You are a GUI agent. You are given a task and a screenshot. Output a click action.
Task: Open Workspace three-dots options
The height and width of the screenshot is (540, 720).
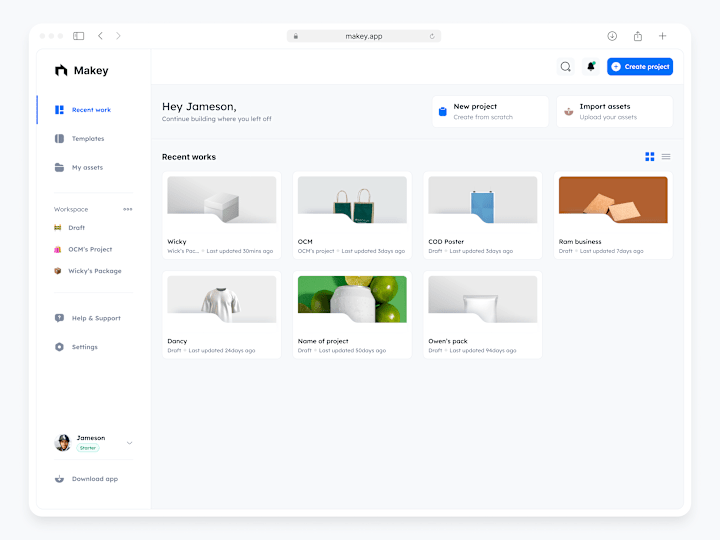[x=128, y=209]
